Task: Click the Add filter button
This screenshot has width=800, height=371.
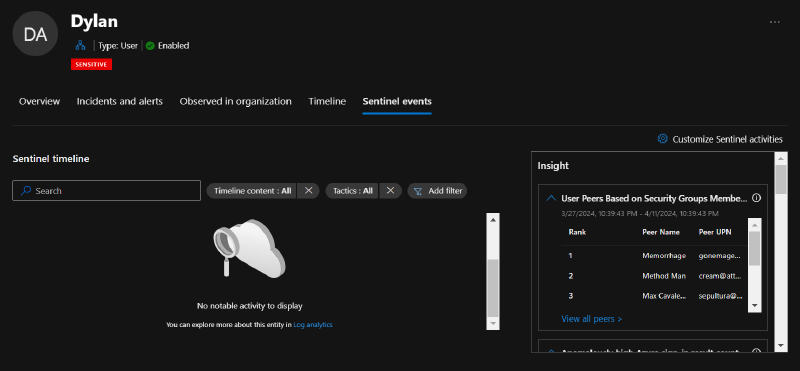Action: 437,191
